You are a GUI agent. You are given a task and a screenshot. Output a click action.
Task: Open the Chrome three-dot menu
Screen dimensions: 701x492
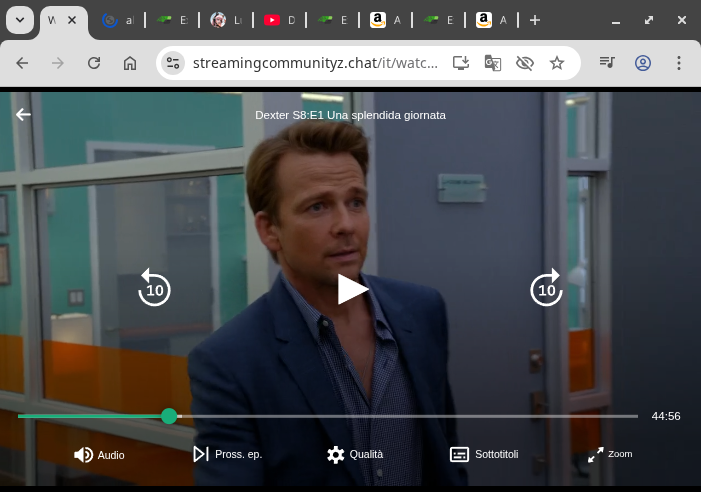679,63
